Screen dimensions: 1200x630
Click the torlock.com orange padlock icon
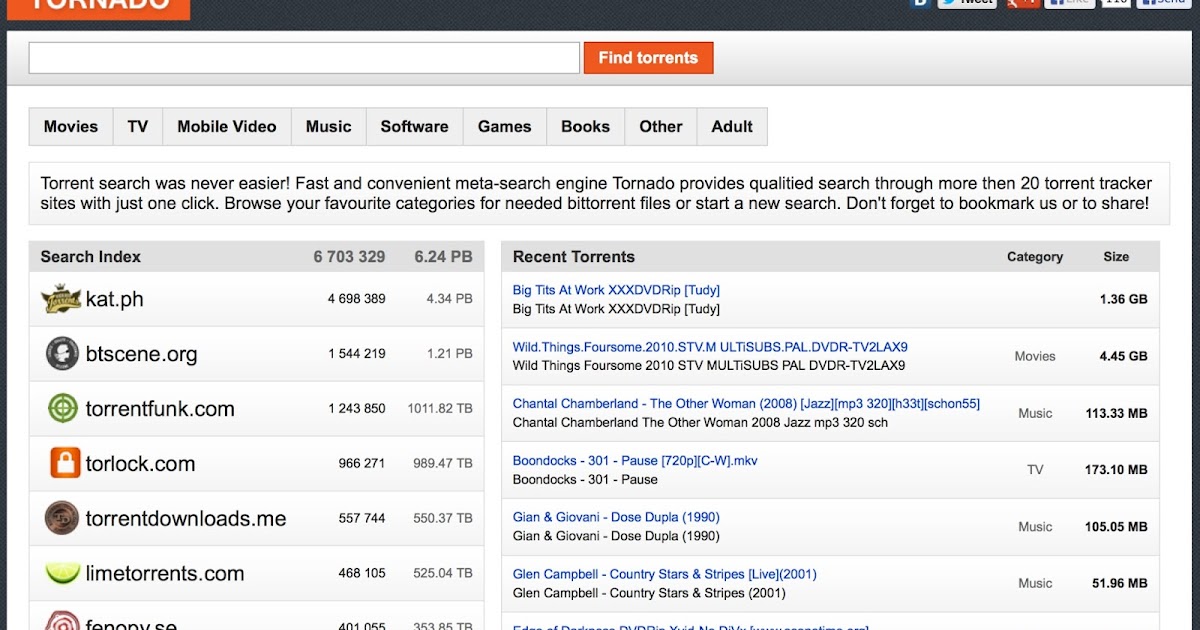pos(65,463)
